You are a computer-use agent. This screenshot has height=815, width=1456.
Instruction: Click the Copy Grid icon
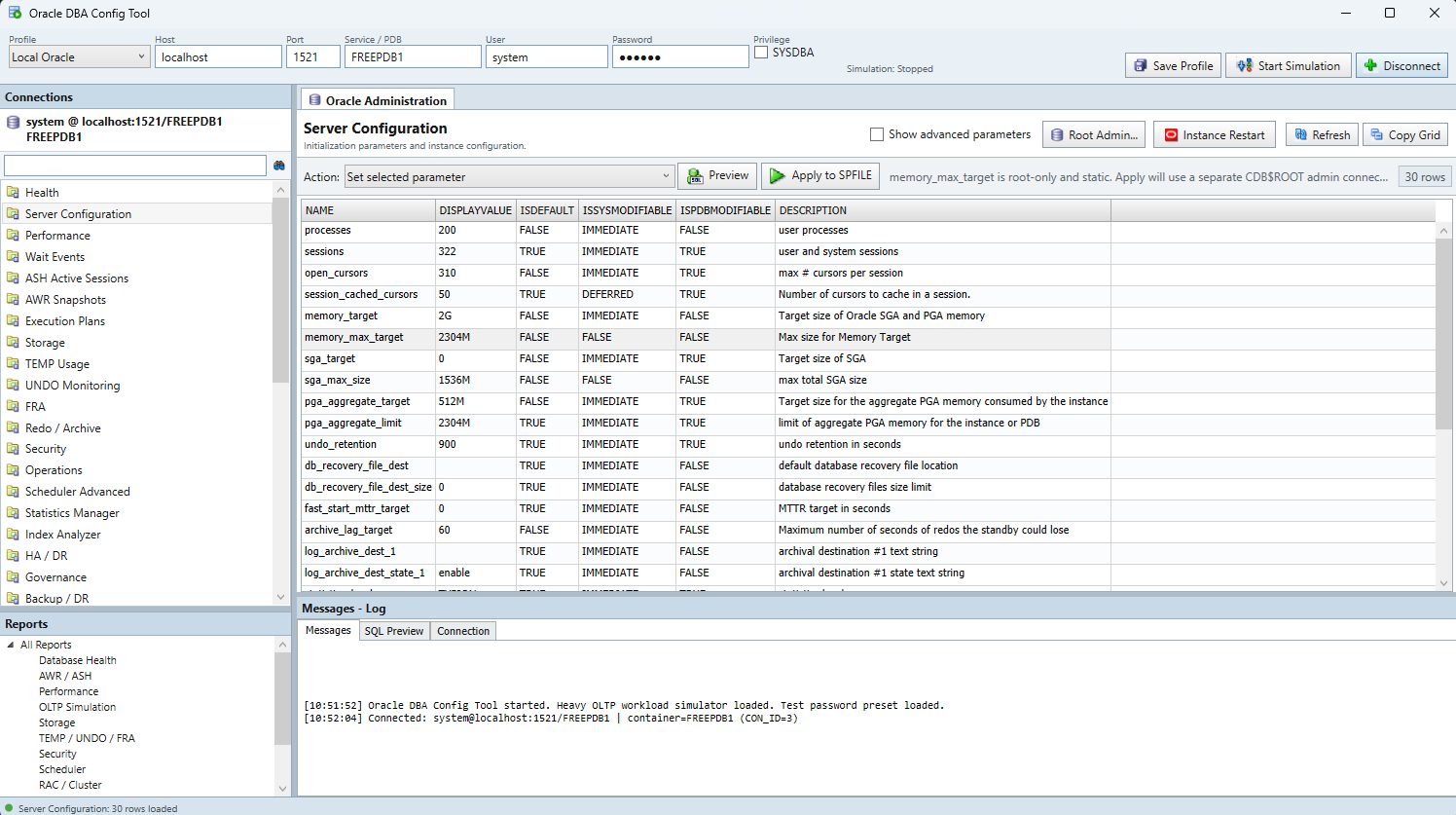tap(1377, 134)
